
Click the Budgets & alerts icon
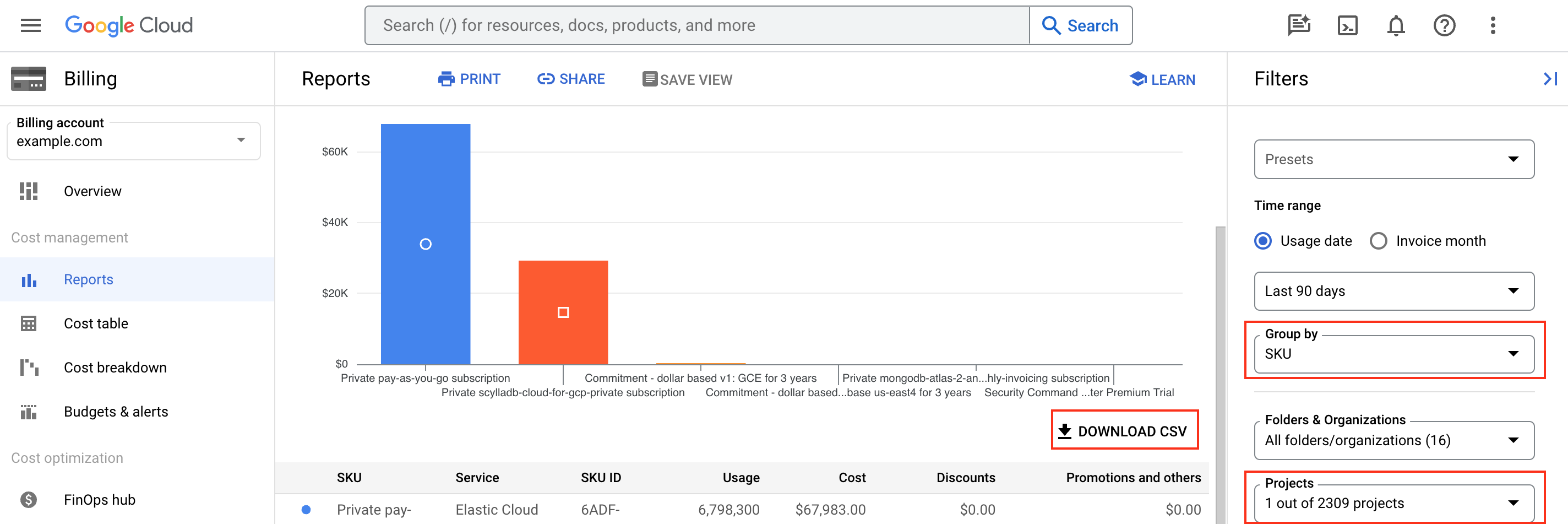click(x=28, y=411)
